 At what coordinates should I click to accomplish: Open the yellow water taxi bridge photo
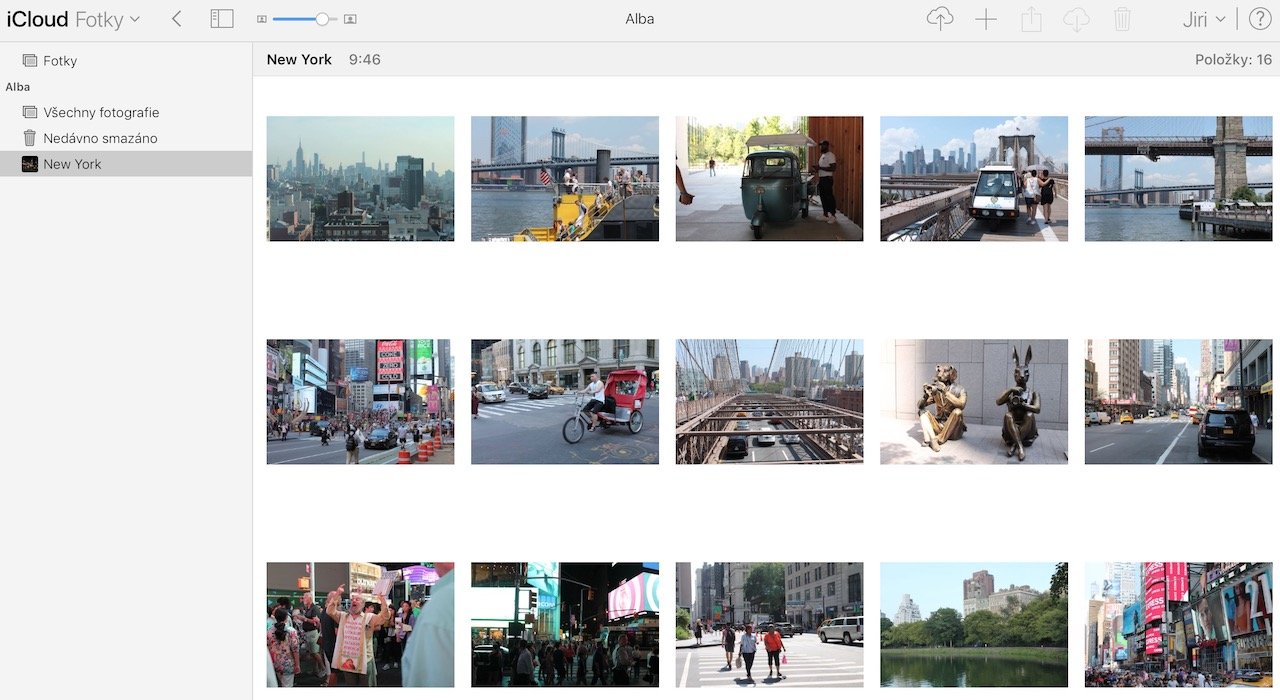565,179
